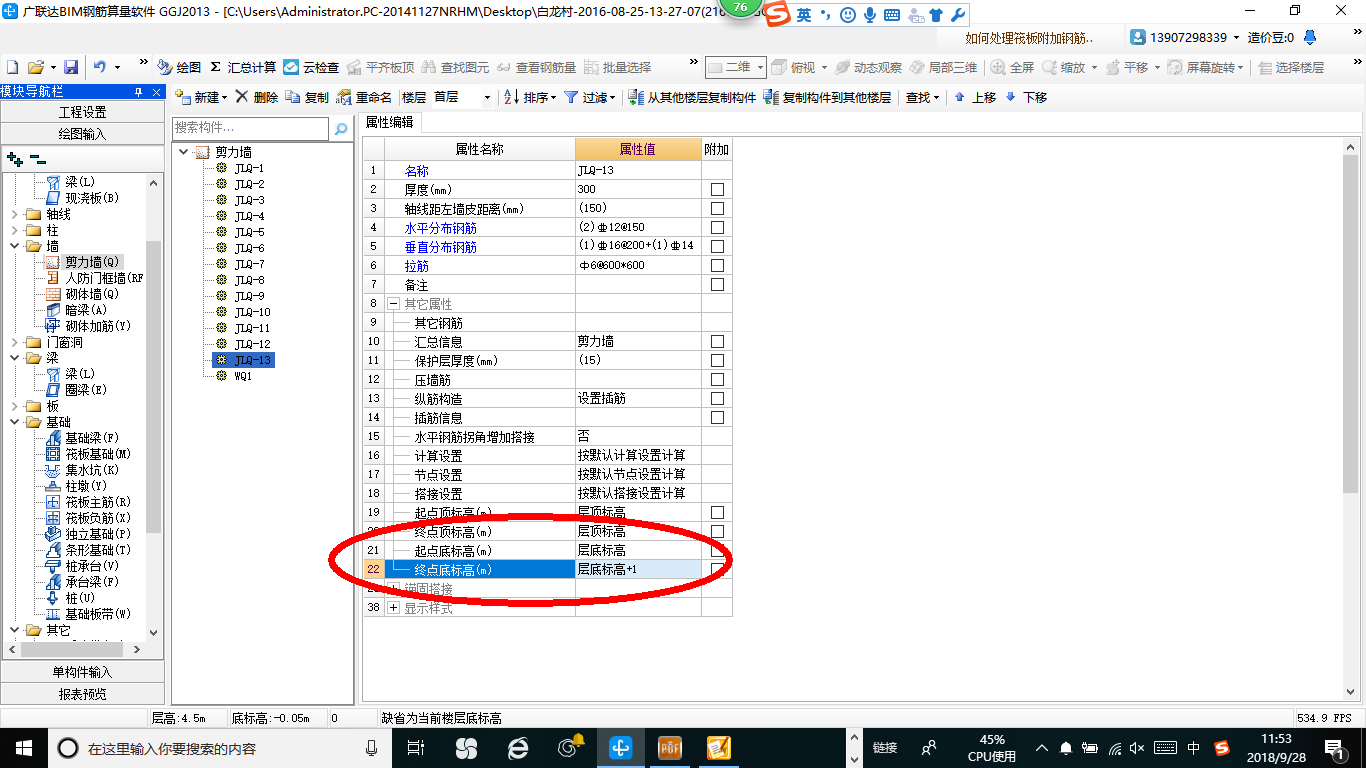Select component WQ1 in the list
Image resolution: width=1366 pixels, height=768 pixels.
pyautogui.click(x=243, y=376)
